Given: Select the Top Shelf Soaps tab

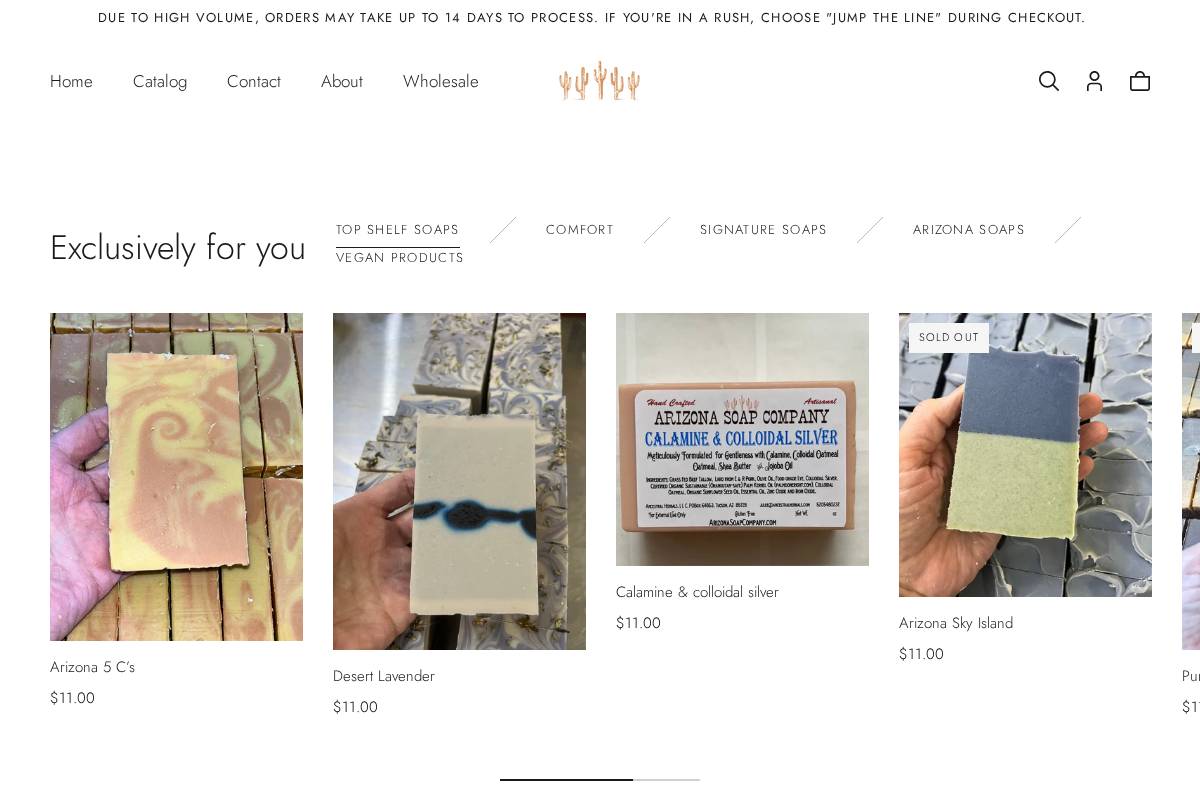Looking at the screenshot, I should point(398,230).
